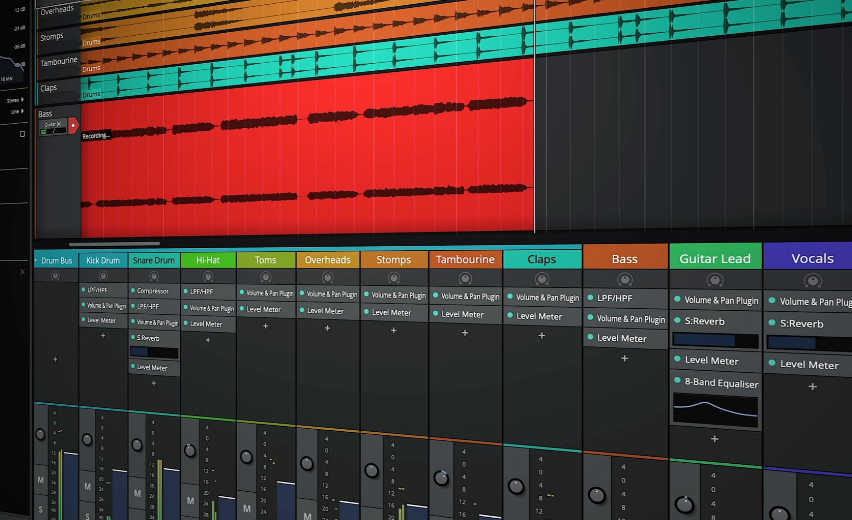Click the Vocals channel input icon

[x=811, y=280]
